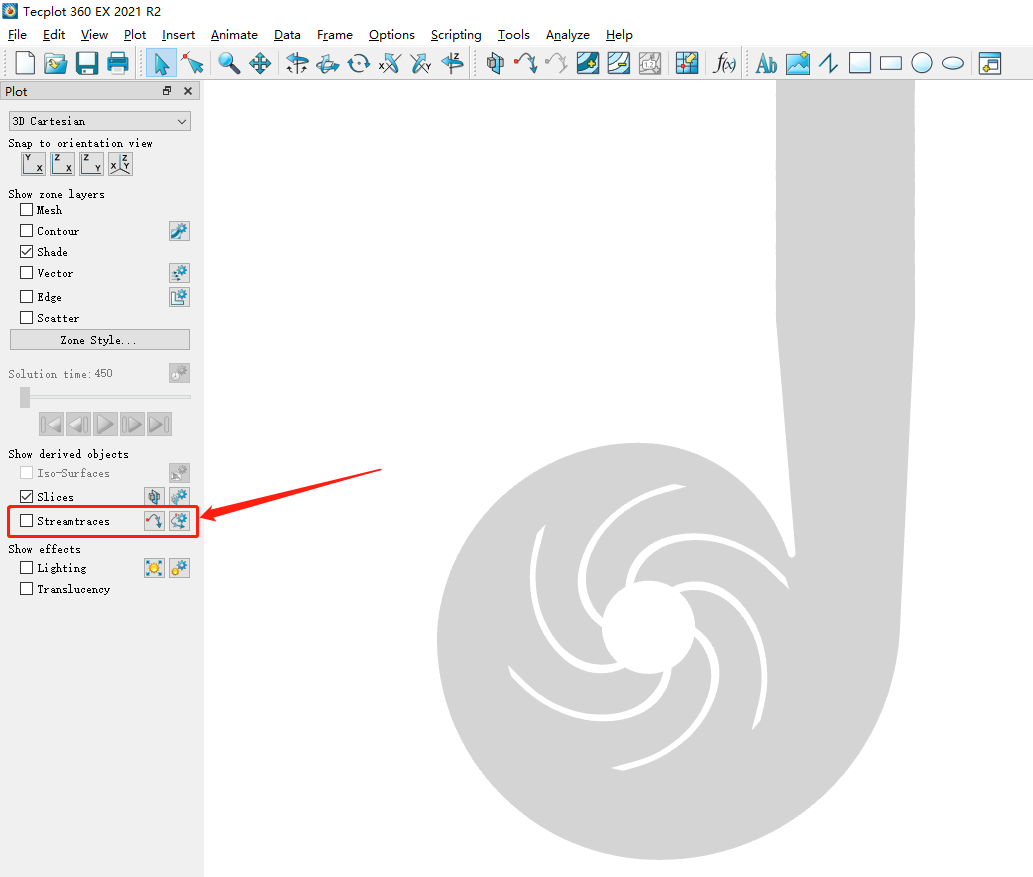1033x877 pixels.
Task: Activate the Translate pan tool
Action: coord(260,64)
